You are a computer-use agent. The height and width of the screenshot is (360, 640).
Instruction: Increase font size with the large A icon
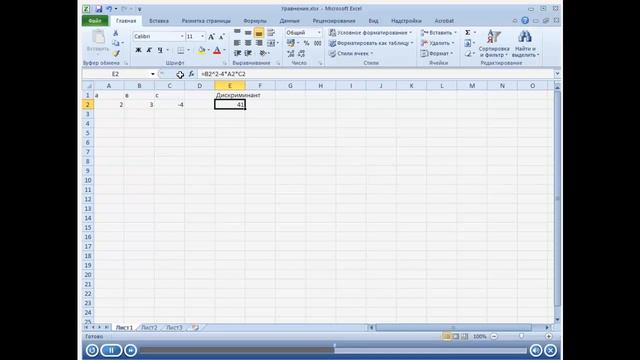pyautogui.click(x=211, y=37)
